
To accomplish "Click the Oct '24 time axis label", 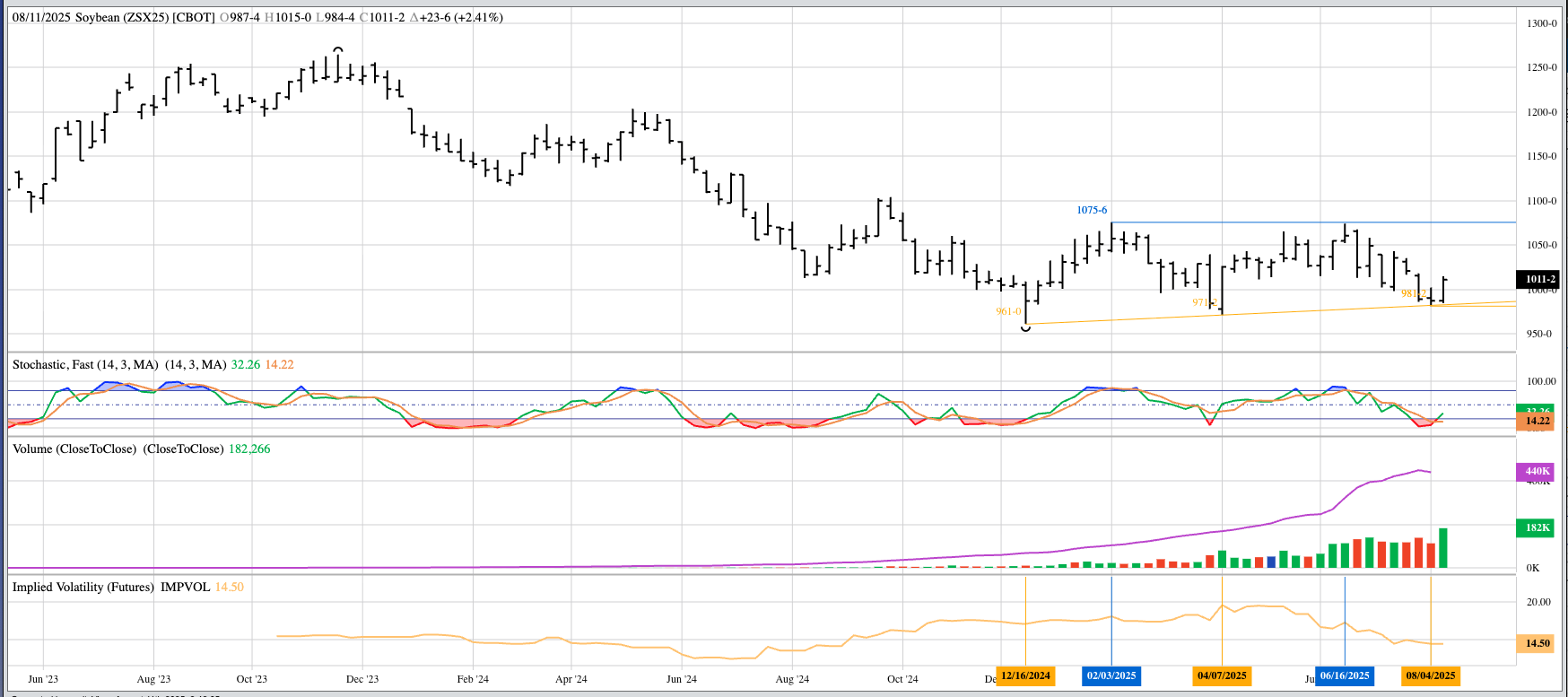I will tap(902, 679).
